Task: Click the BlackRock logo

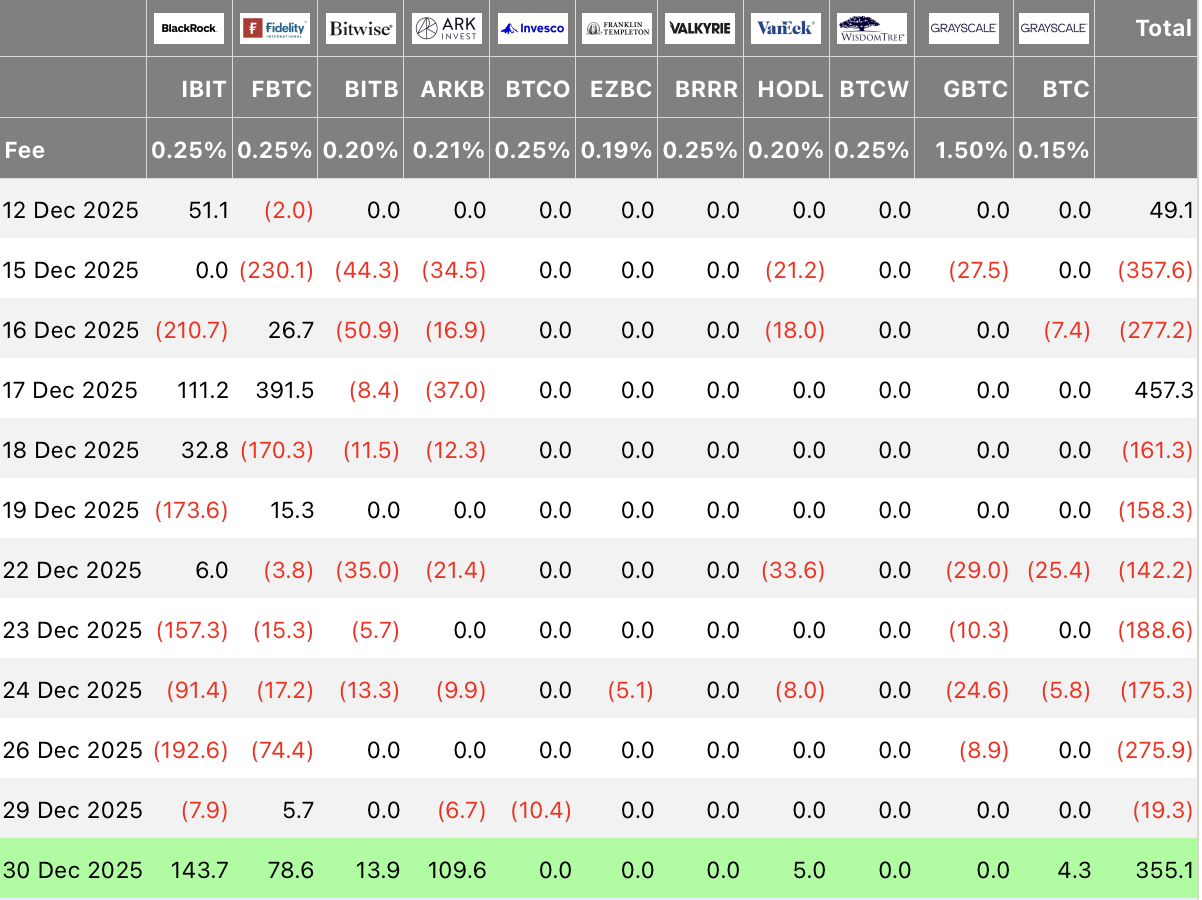Action: click(x=189, y=28)
